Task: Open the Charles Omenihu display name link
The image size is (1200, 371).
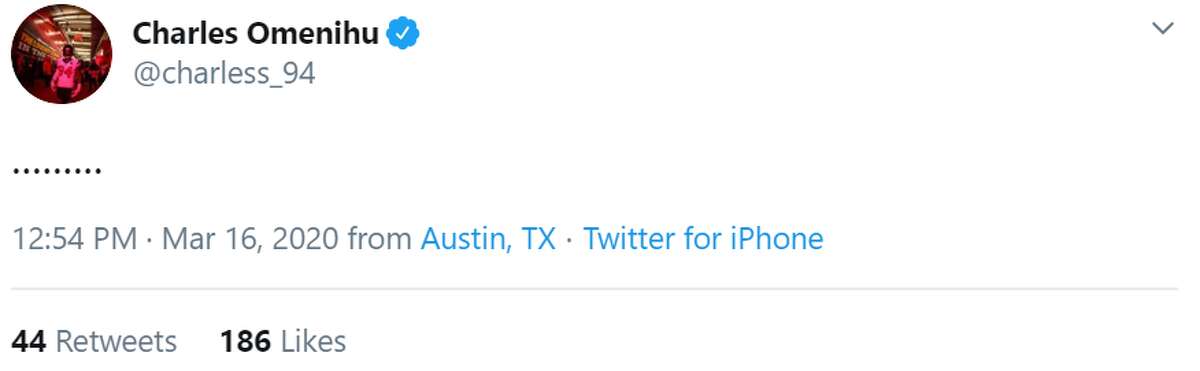Action: click(256, 34)
